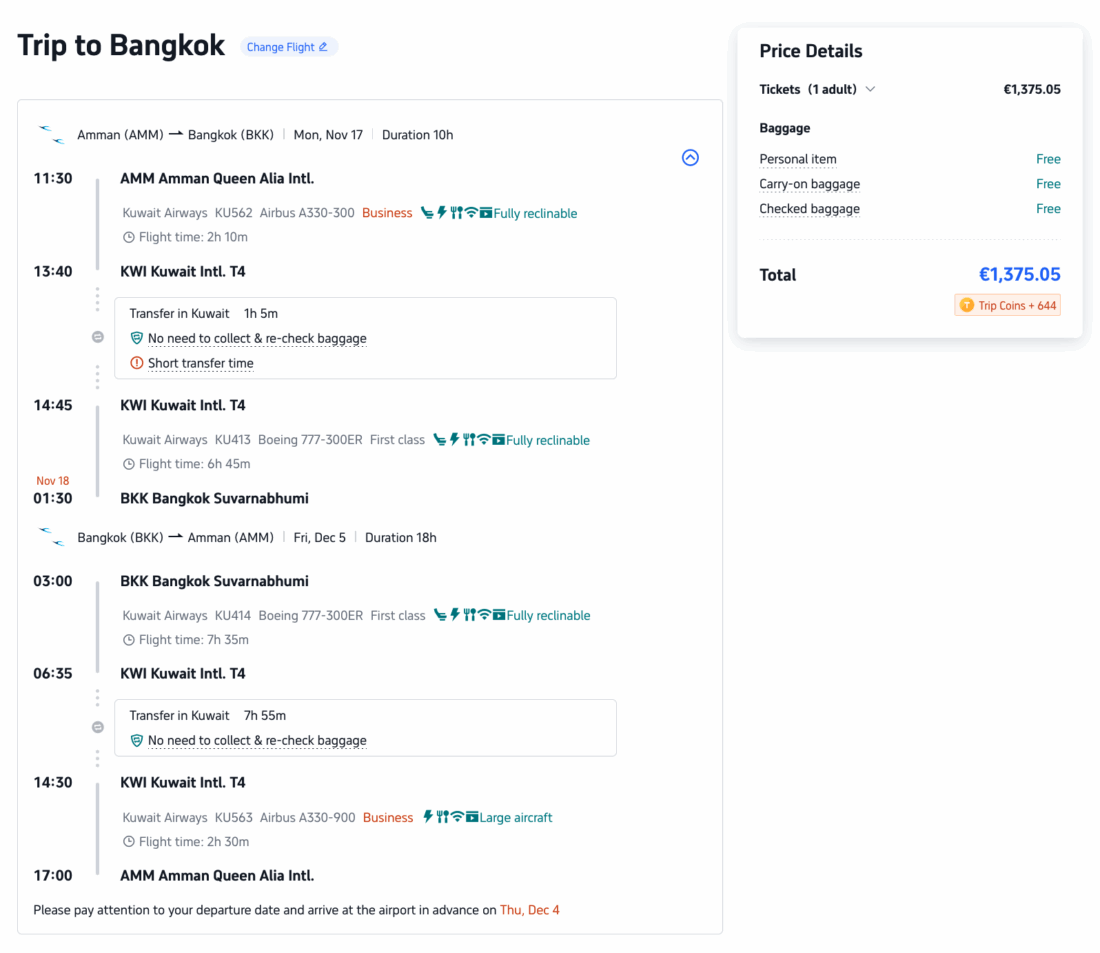
Task: Click the entertainment icon on flight KU563
Action: [472, 817]
